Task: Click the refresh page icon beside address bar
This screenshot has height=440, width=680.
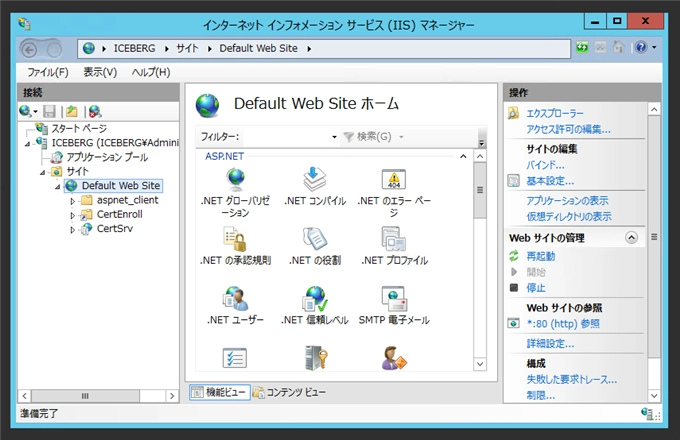Action: [582, 47]
